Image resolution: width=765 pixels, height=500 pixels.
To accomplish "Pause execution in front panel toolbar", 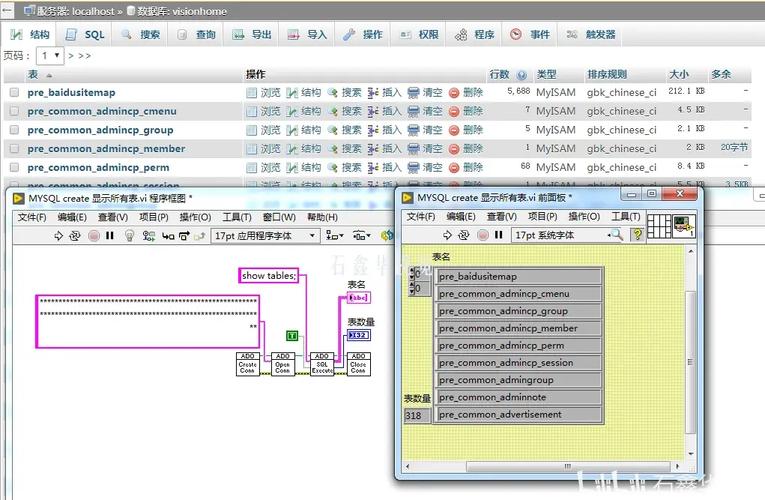I will click(x=499, y=235).
